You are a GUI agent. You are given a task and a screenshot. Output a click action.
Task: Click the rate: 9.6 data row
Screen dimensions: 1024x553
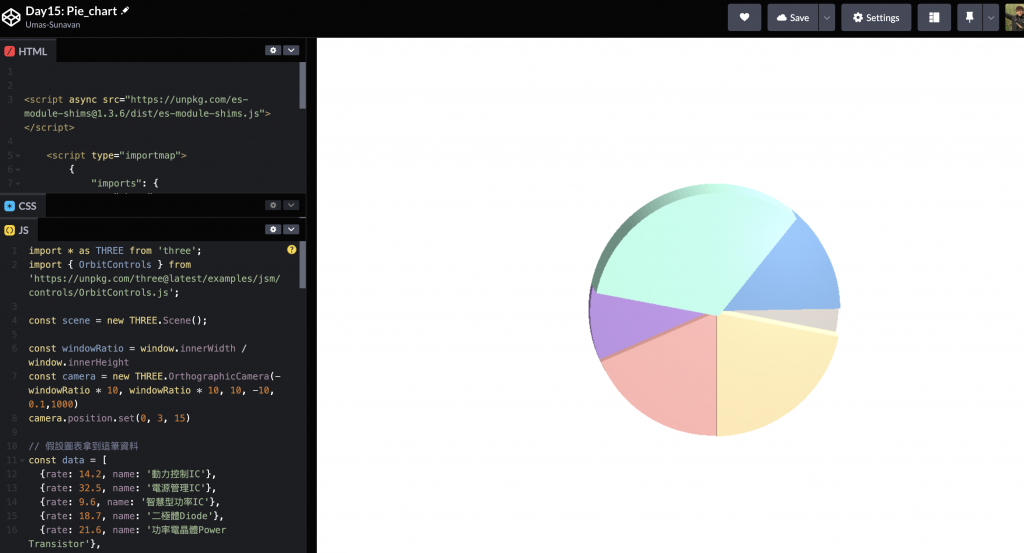(x=129, y=502)
